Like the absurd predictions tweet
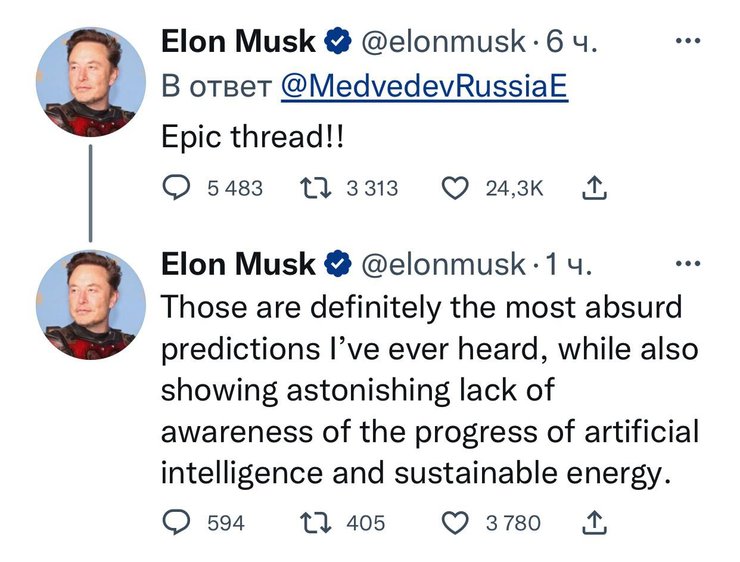 pyautogui.click(x=456, y=522)
